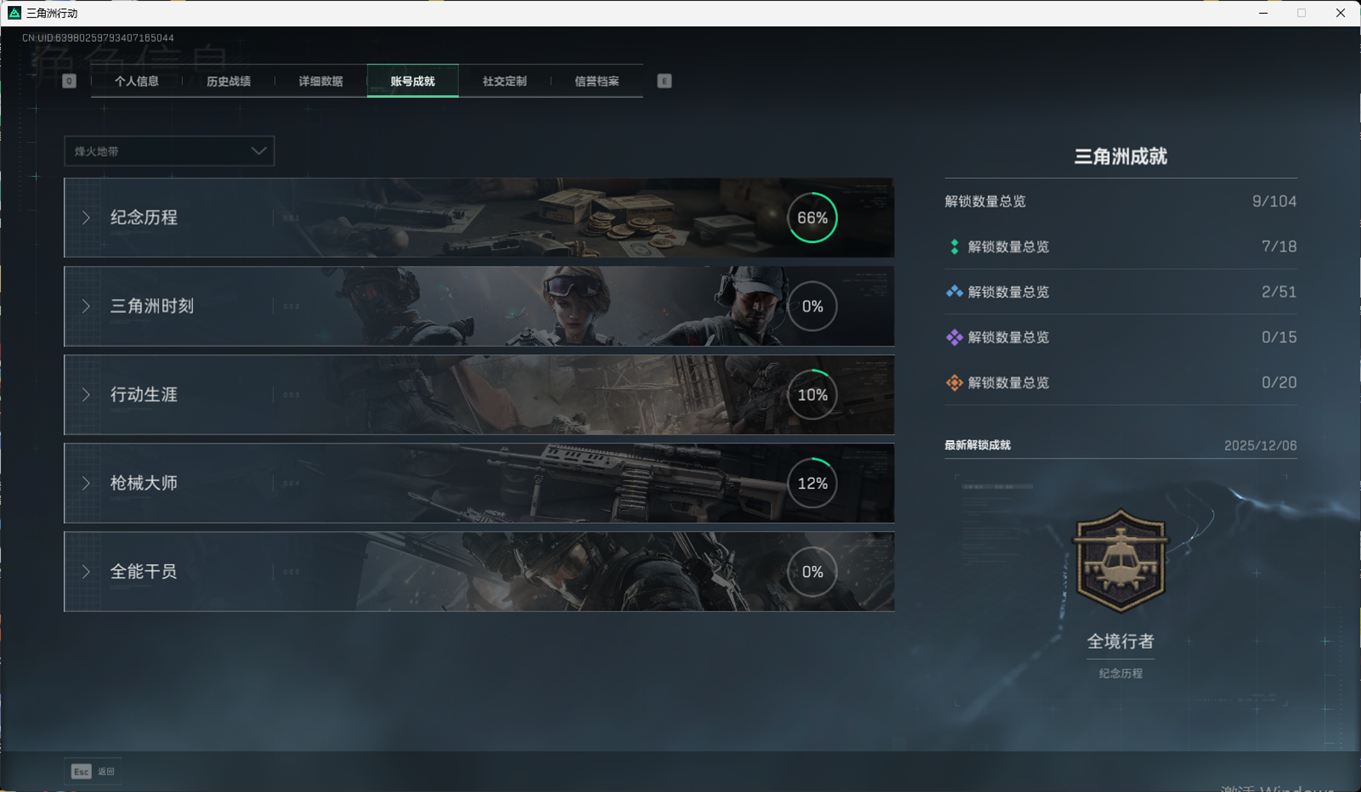Viewport: 1361px width, 792px height.
Task: Go to the 详细数据 tab
Action: click(320, 81)
